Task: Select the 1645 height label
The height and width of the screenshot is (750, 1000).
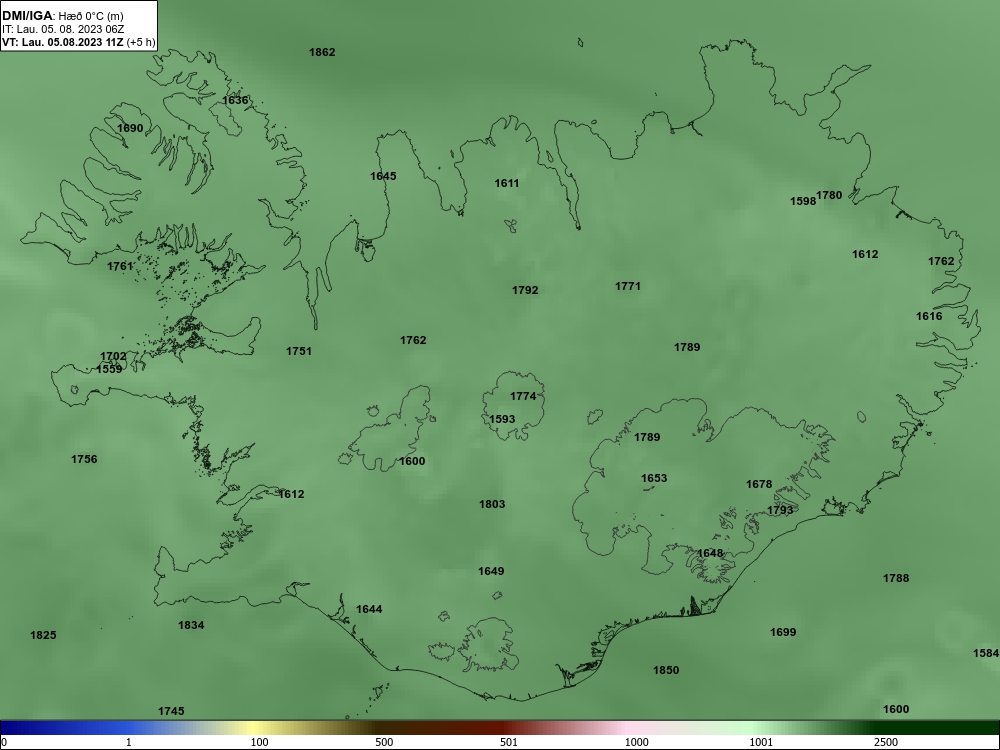Action: coord(383,176)
